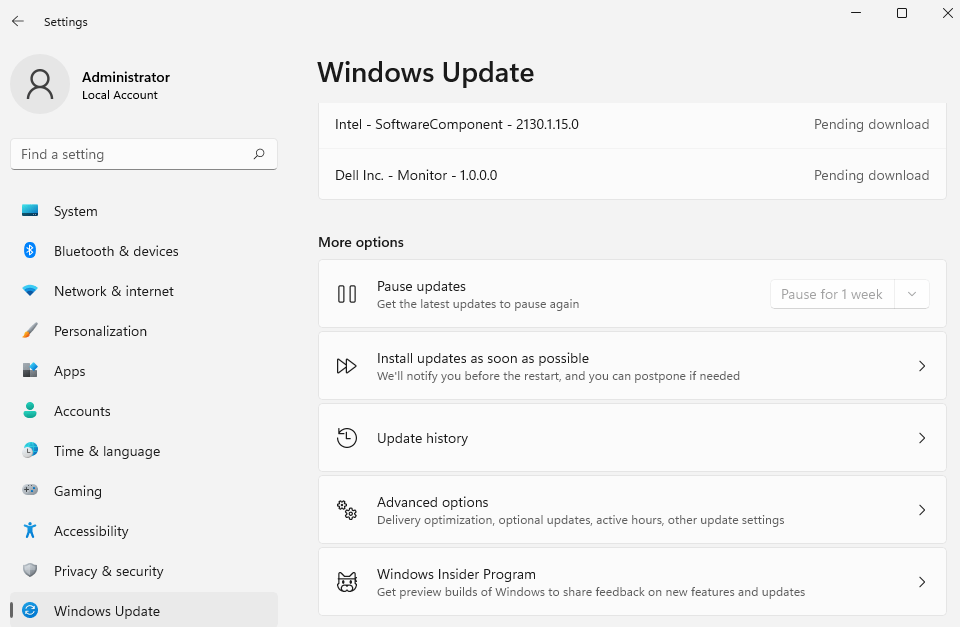Open Time & language settings
Image resolution: width=960 pixels, height=627 pixels.
(x=144, y=451)
